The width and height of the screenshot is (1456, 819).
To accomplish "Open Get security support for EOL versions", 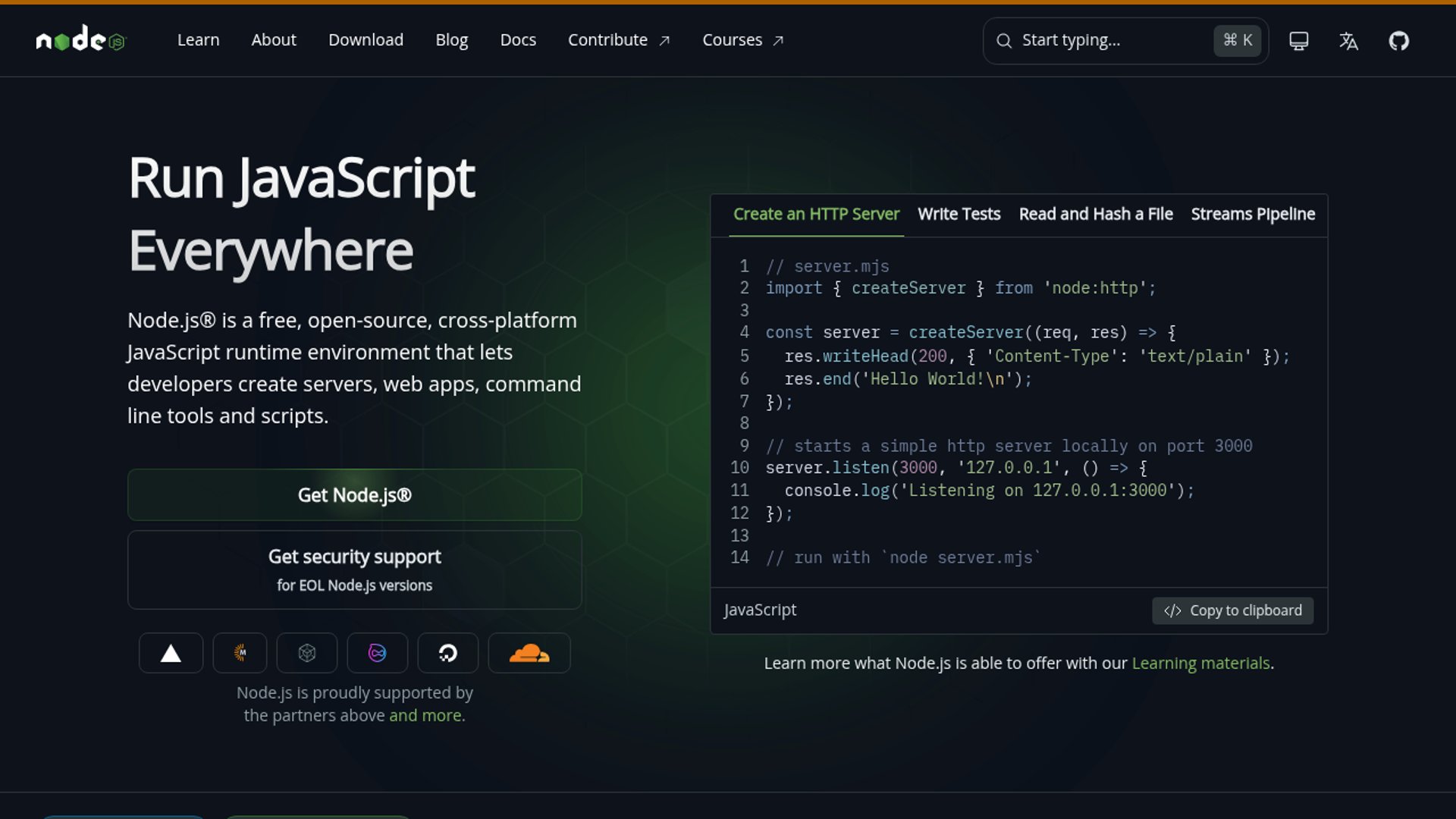I will pos(354,570).
